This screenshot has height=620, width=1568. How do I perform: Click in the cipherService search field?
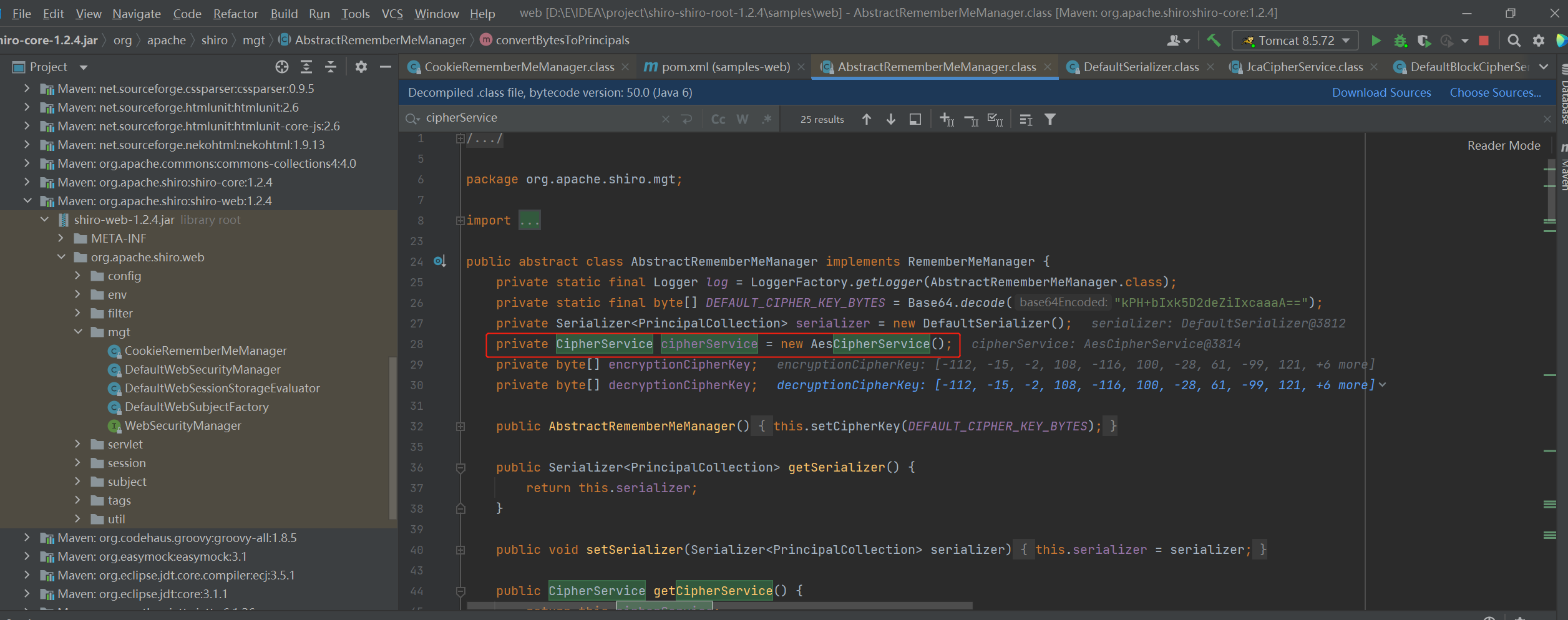(x=540, y=118)
